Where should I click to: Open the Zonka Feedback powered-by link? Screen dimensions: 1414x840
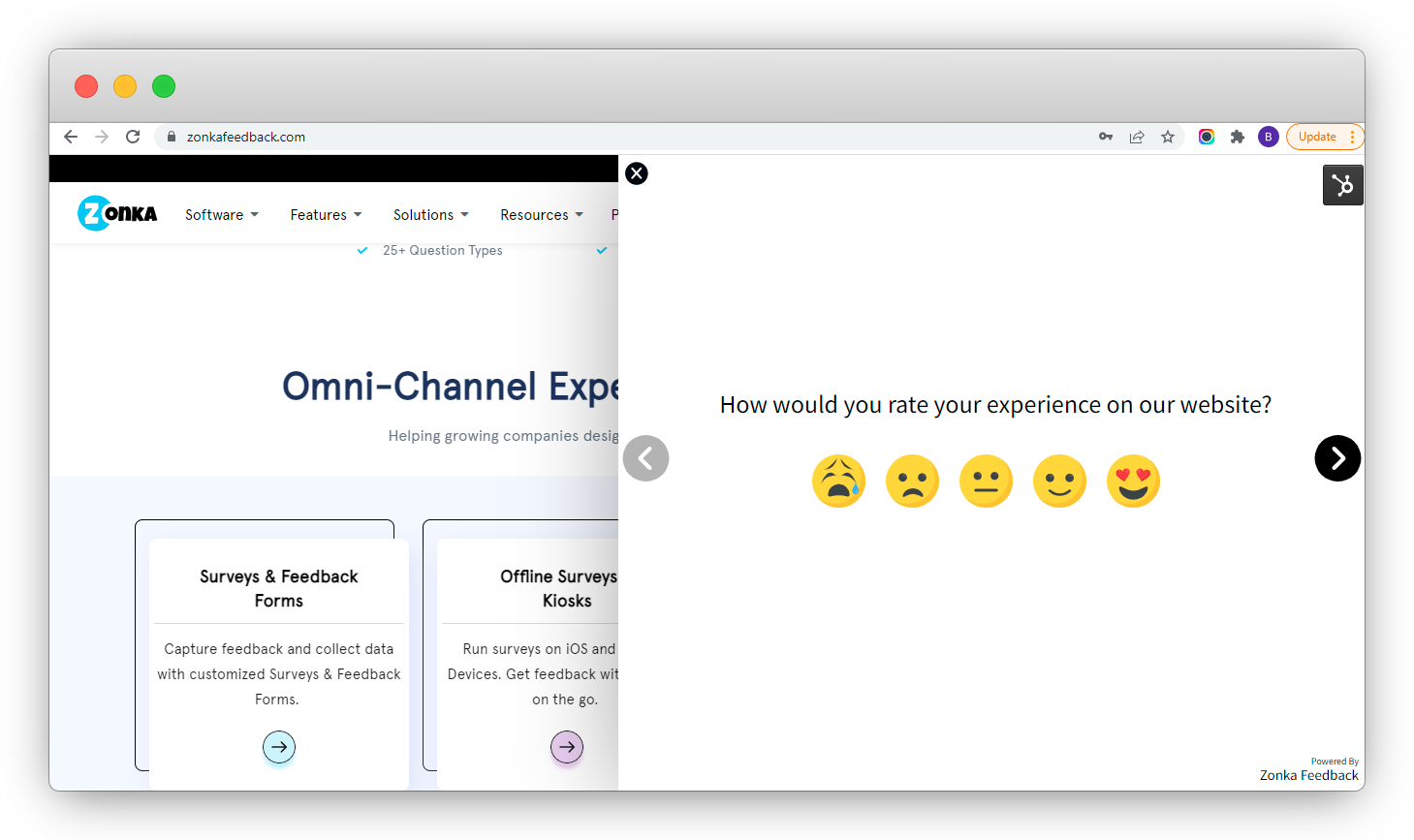[1308, 775]
